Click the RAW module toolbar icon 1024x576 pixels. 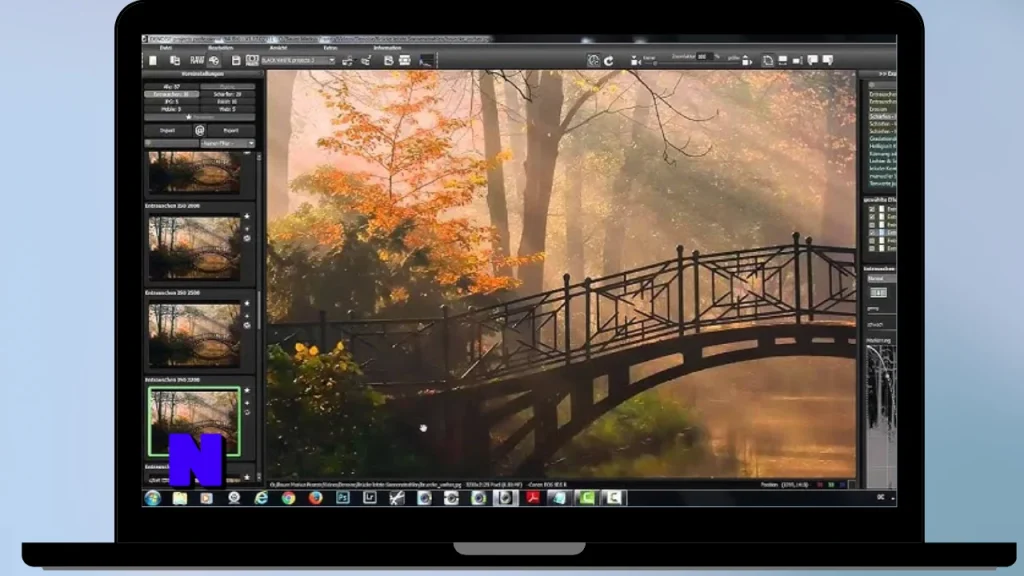[197, 60]
